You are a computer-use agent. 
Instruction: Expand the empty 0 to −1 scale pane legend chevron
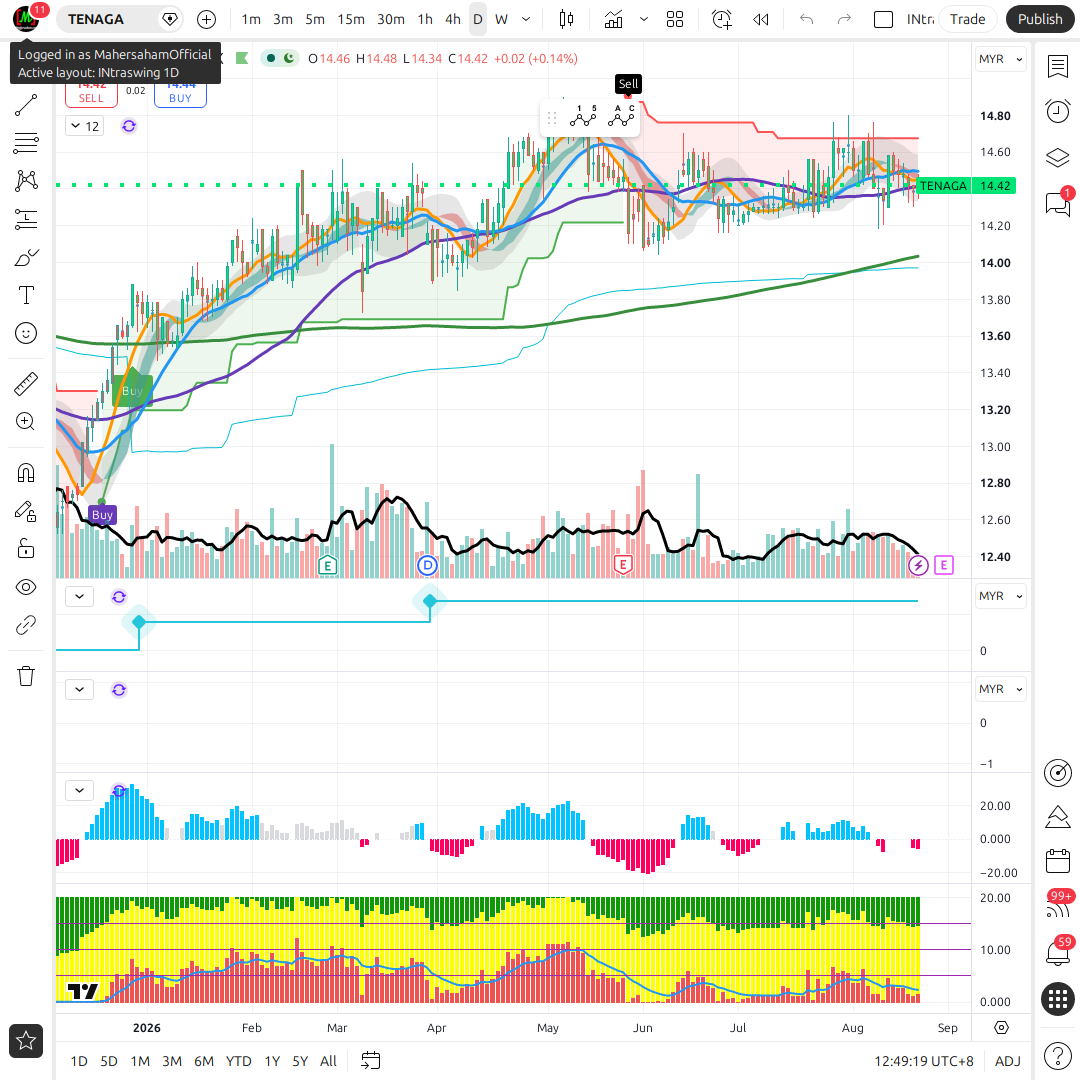pos(79,689)
